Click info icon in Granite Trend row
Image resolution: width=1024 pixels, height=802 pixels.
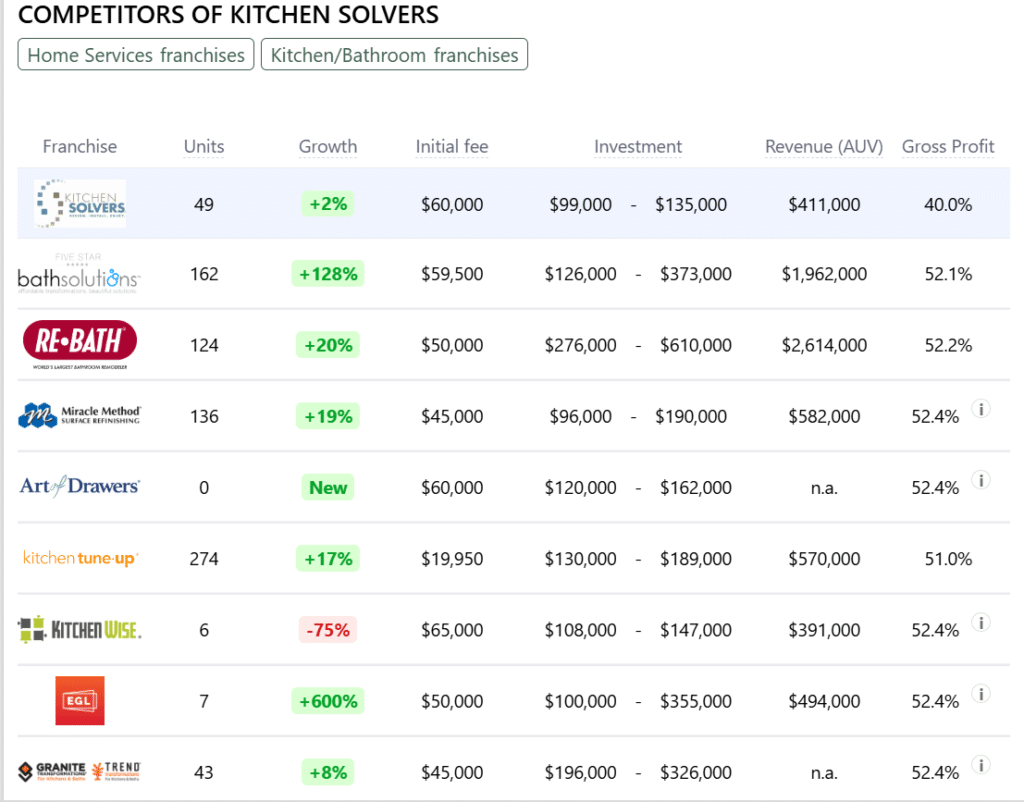pos(980,765)
